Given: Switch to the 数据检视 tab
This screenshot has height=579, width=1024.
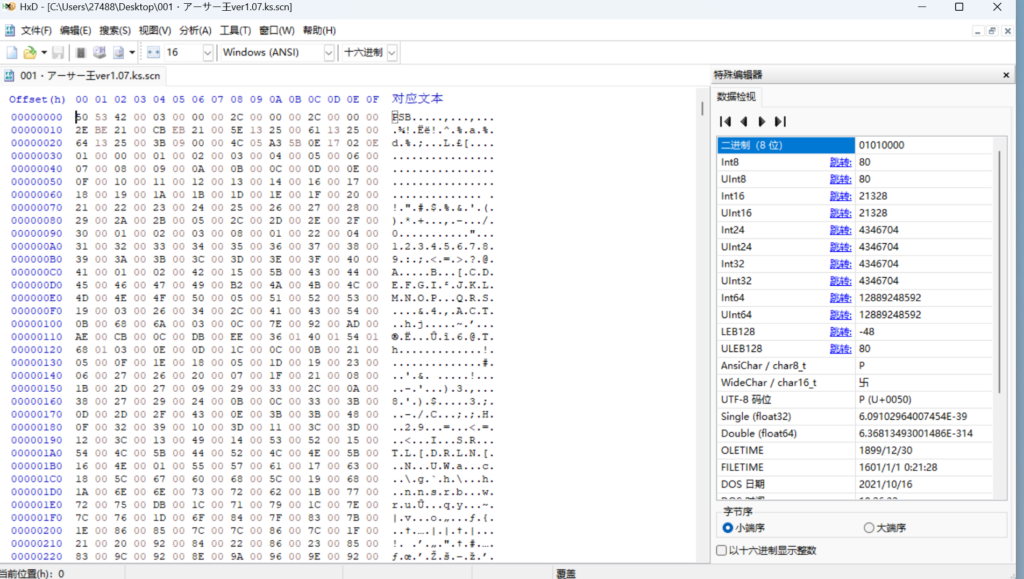Looking at the screenshot, I should pyautogui.click(x=736, y=97).
